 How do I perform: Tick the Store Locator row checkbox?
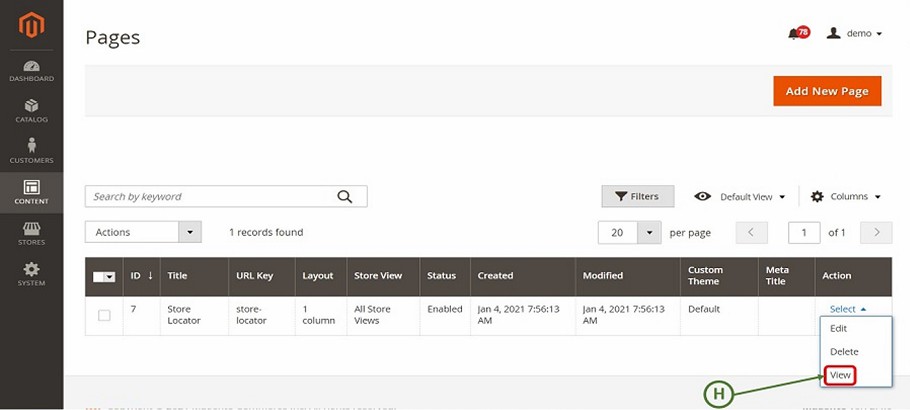(x=104, y=315)
